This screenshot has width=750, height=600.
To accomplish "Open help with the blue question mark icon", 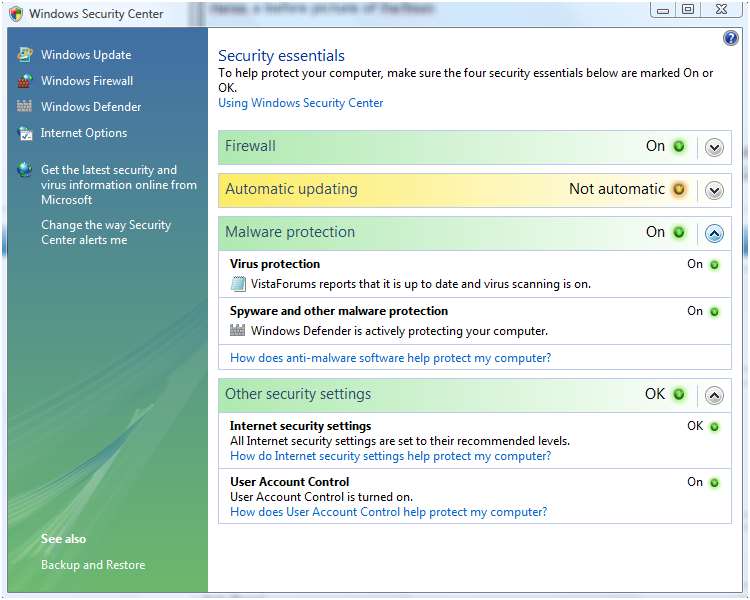I will [730, 38].
